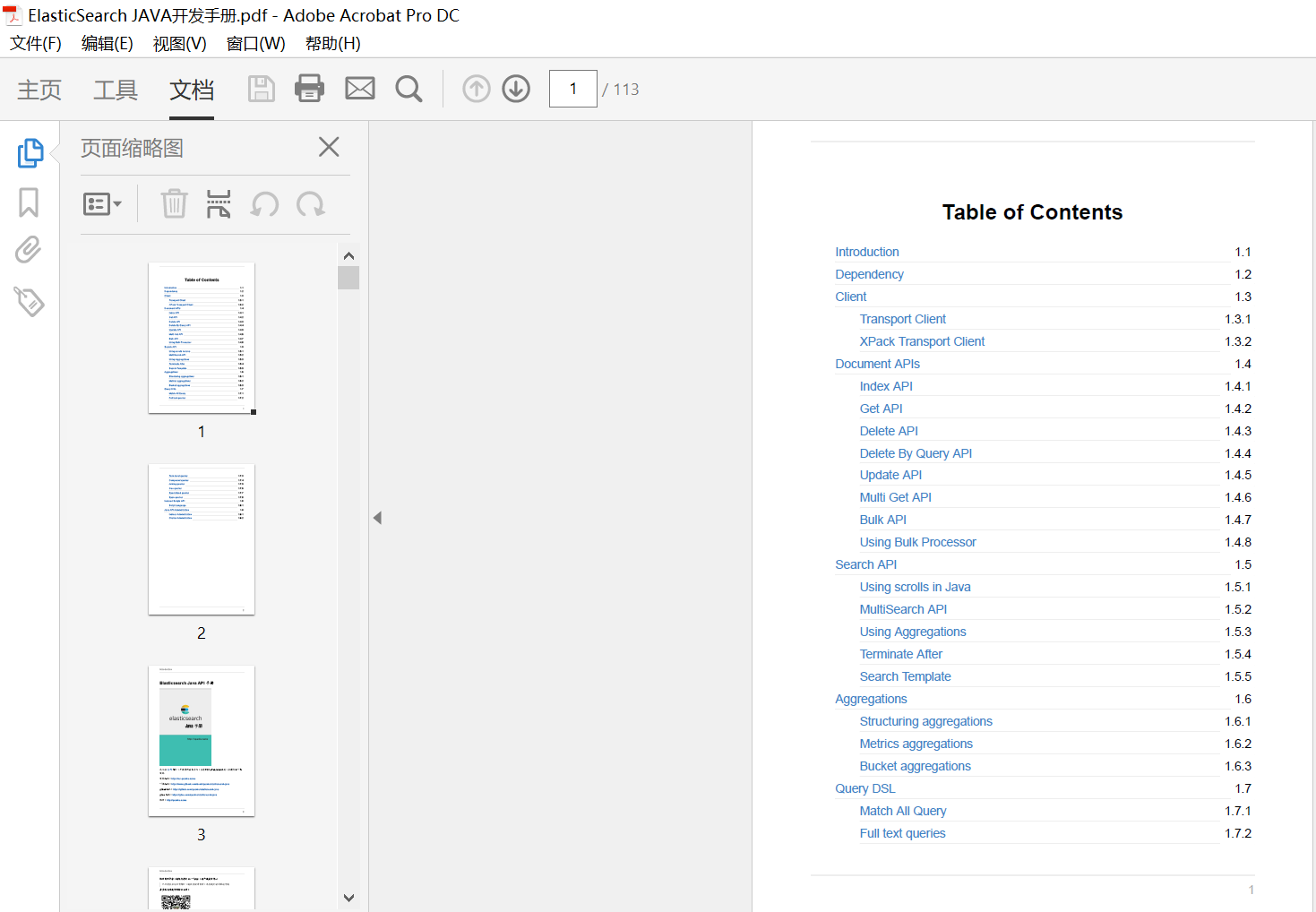Jump to Document APIs section link

click(877, 364)
